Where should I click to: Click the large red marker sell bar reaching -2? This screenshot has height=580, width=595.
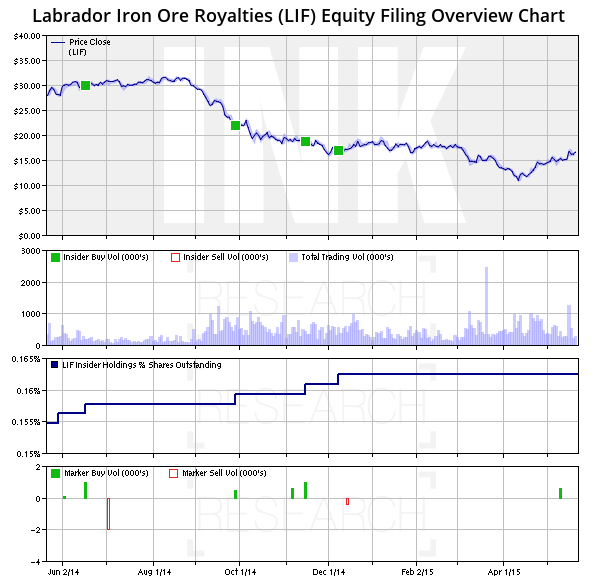point(109,514)
